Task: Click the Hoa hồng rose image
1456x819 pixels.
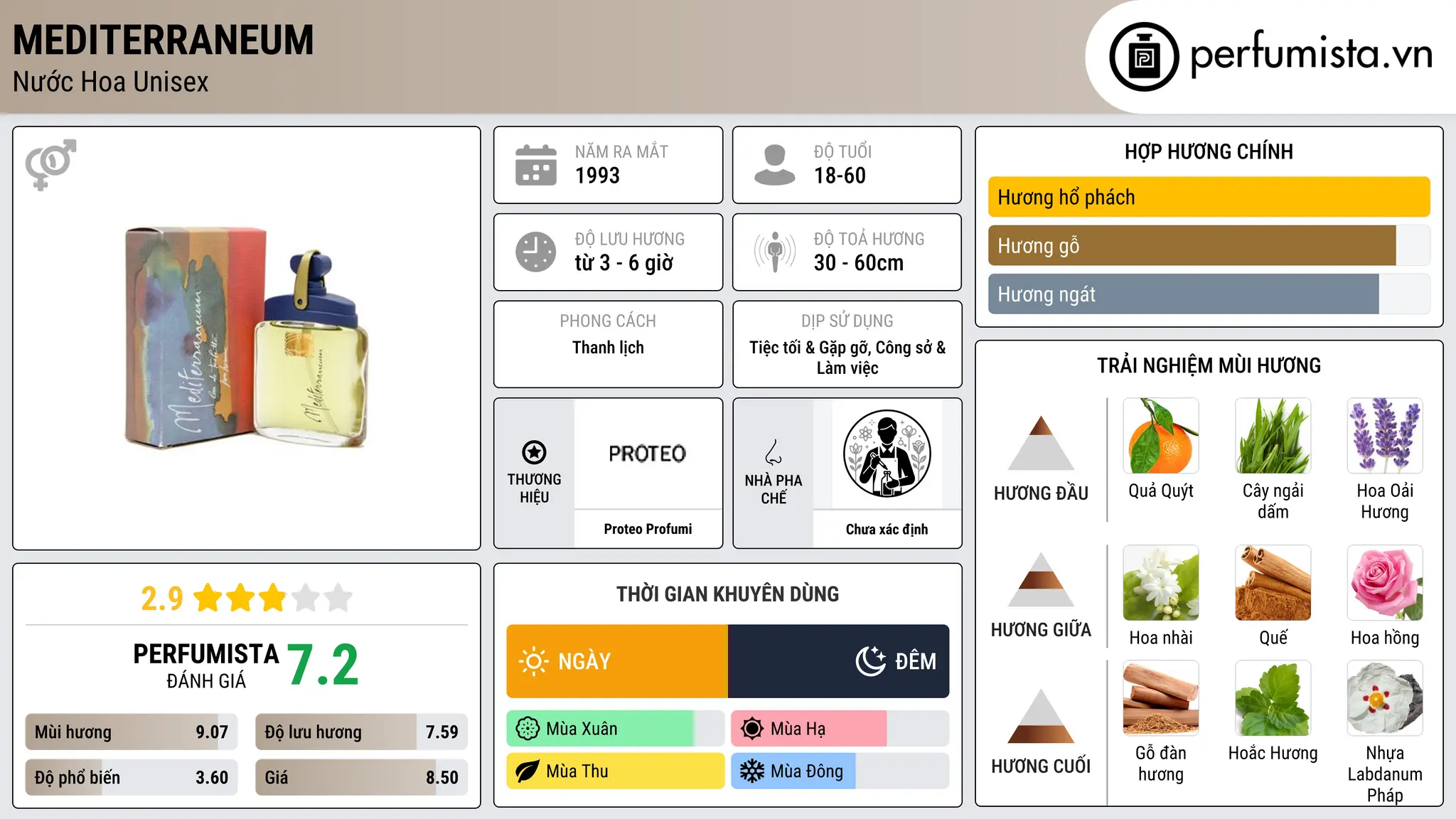Action: click(1385, 583)
